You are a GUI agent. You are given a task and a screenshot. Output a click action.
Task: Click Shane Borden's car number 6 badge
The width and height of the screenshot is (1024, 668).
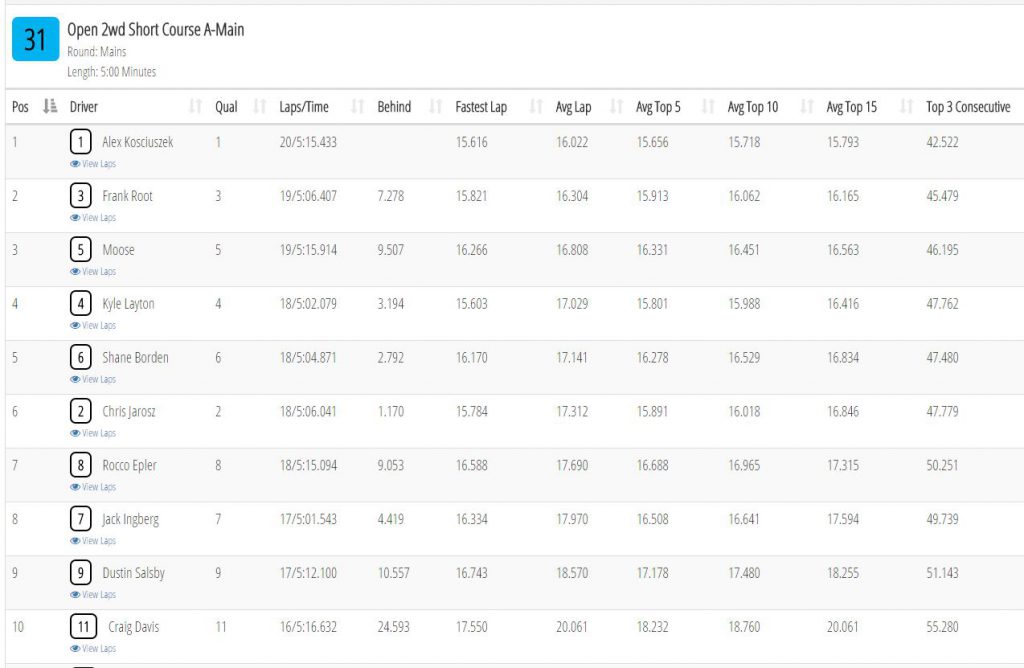click(x=80, y=357)
